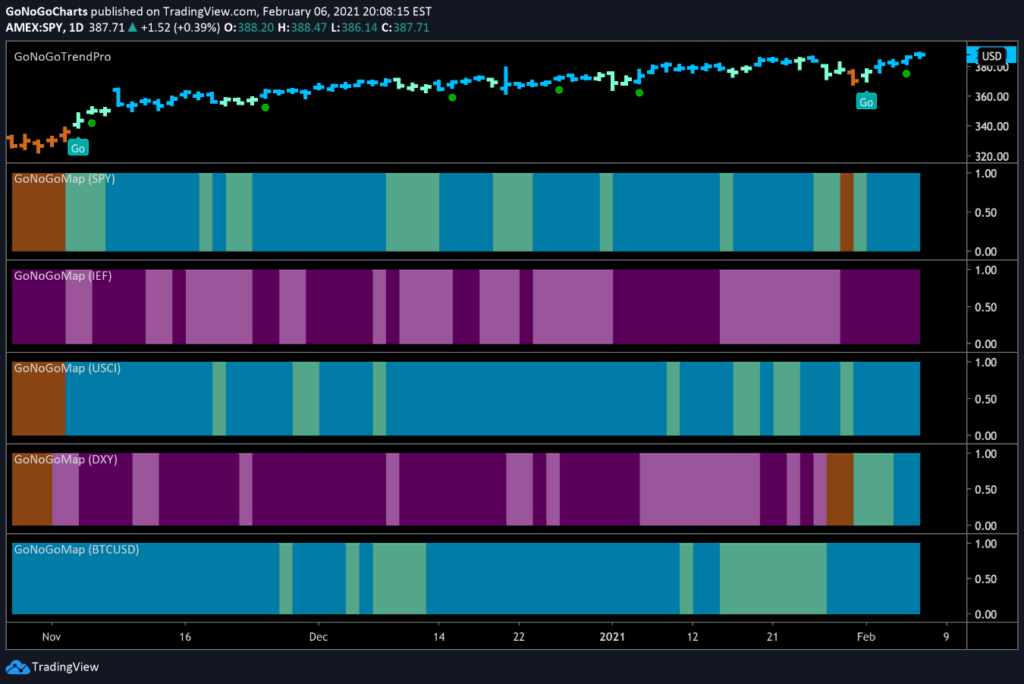Click the green dot beside the November Go badge
The width and height of the screenshot is (1024, 684).
[x=92, y=123]
